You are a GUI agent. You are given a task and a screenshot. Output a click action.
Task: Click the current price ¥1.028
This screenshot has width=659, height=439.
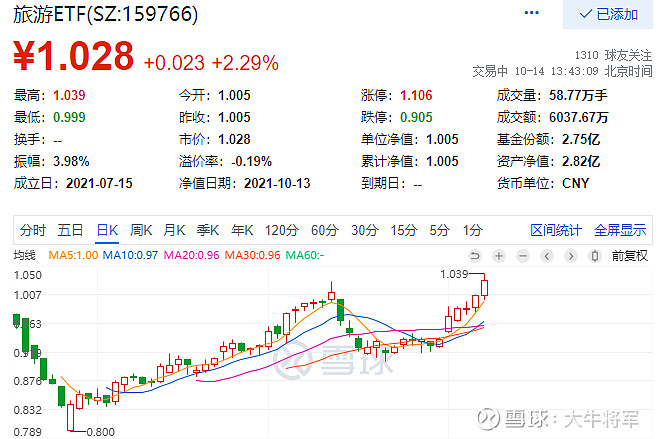[x=74, y=55]
